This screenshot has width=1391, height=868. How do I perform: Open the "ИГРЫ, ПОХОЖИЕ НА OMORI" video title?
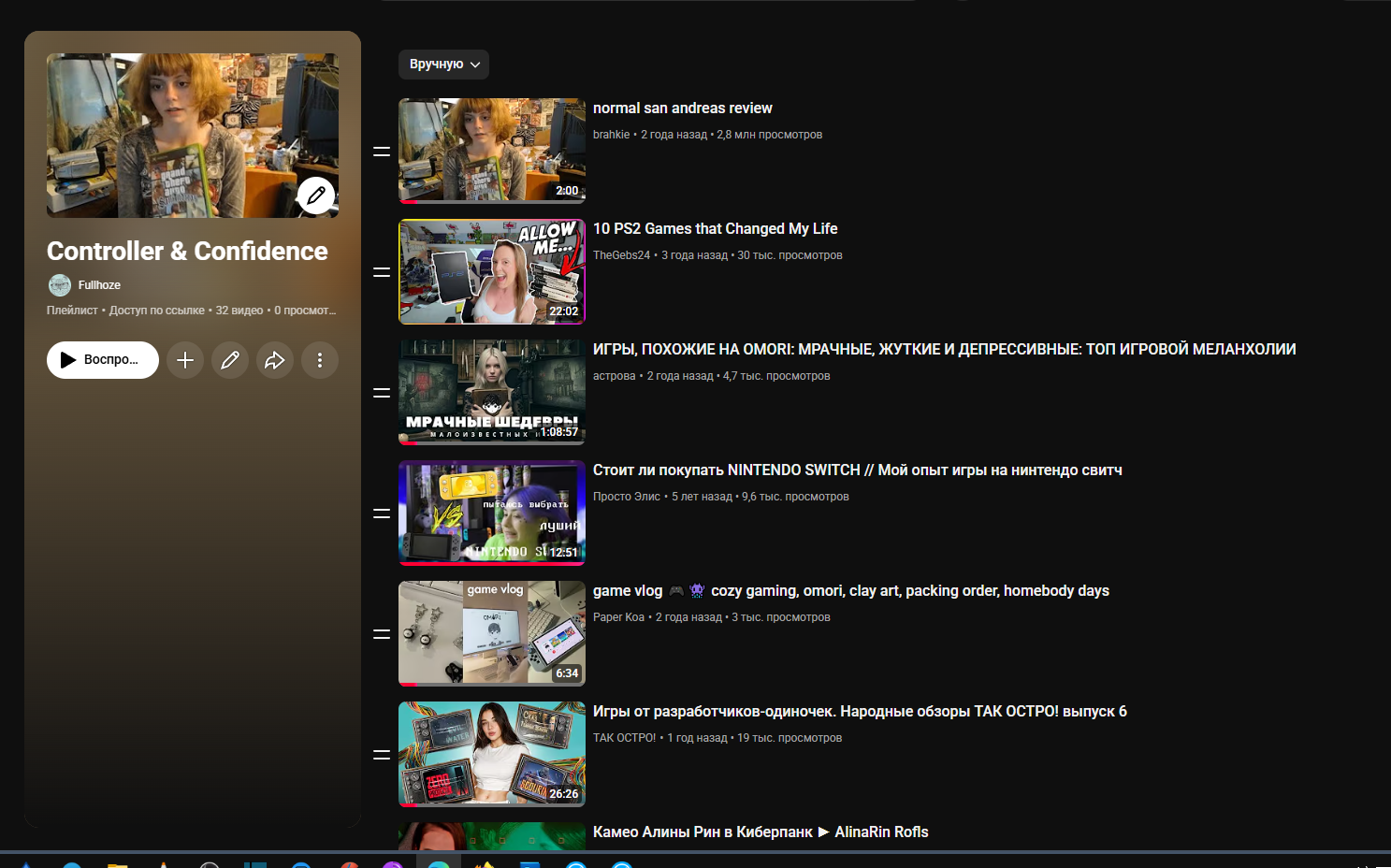pyautogui.click(x=945, y=350)
